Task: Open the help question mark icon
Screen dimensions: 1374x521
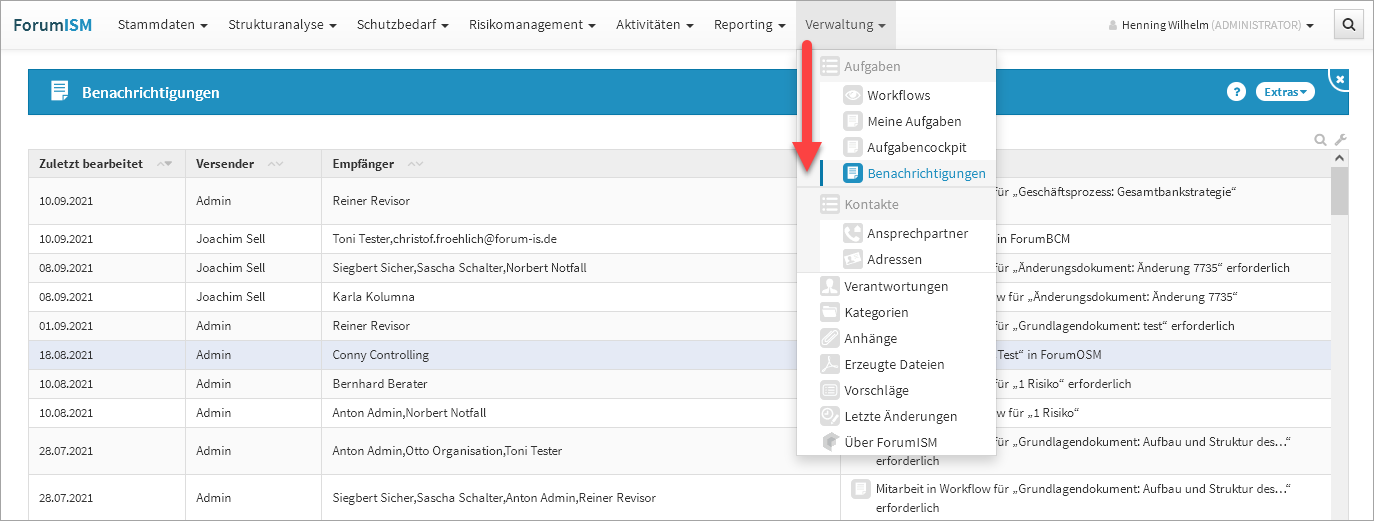Action: pyautogui.click(x=1236, y=92)
